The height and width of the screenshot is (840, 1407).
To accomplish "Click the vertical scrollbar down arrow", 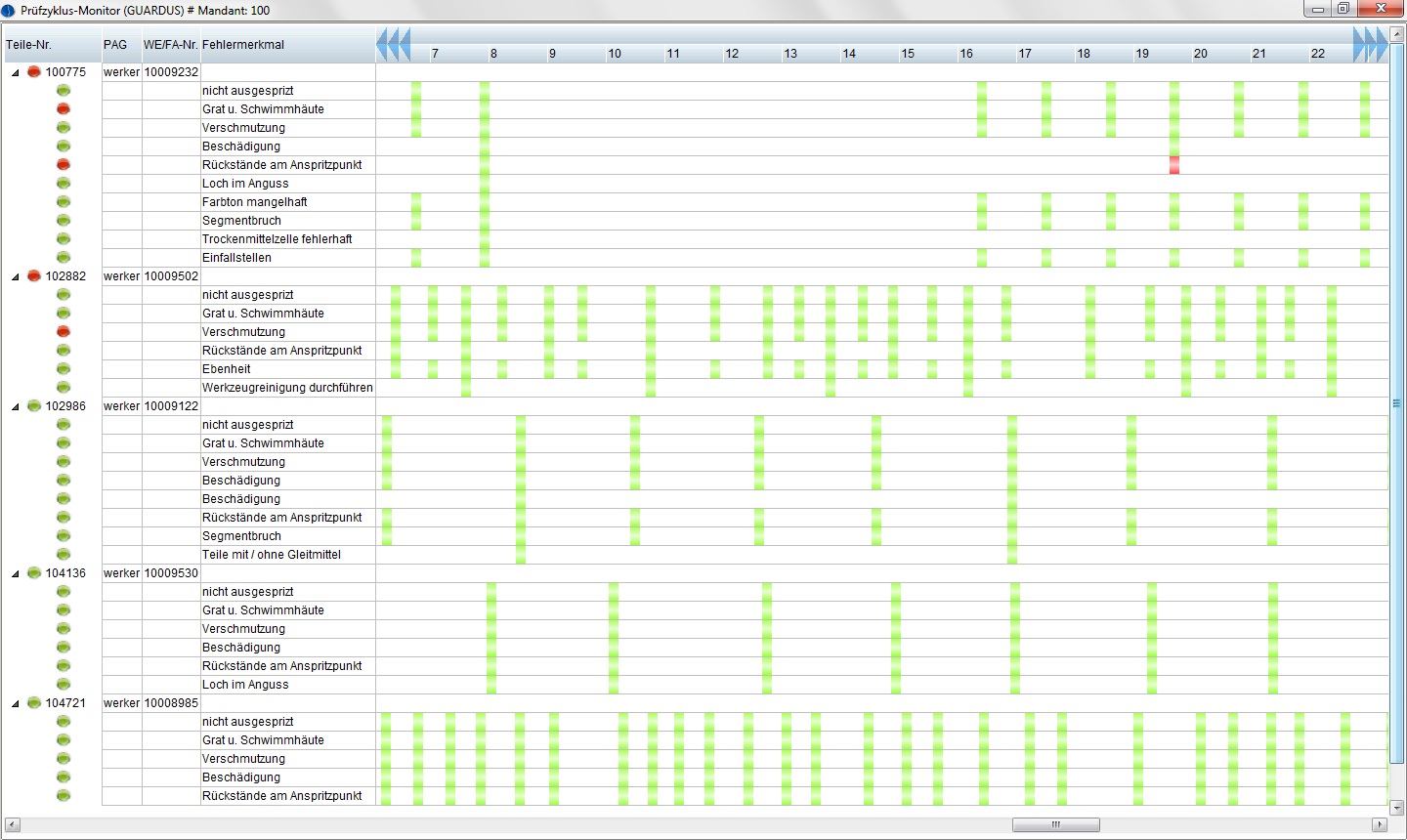I will click(x=1397, y=808).
